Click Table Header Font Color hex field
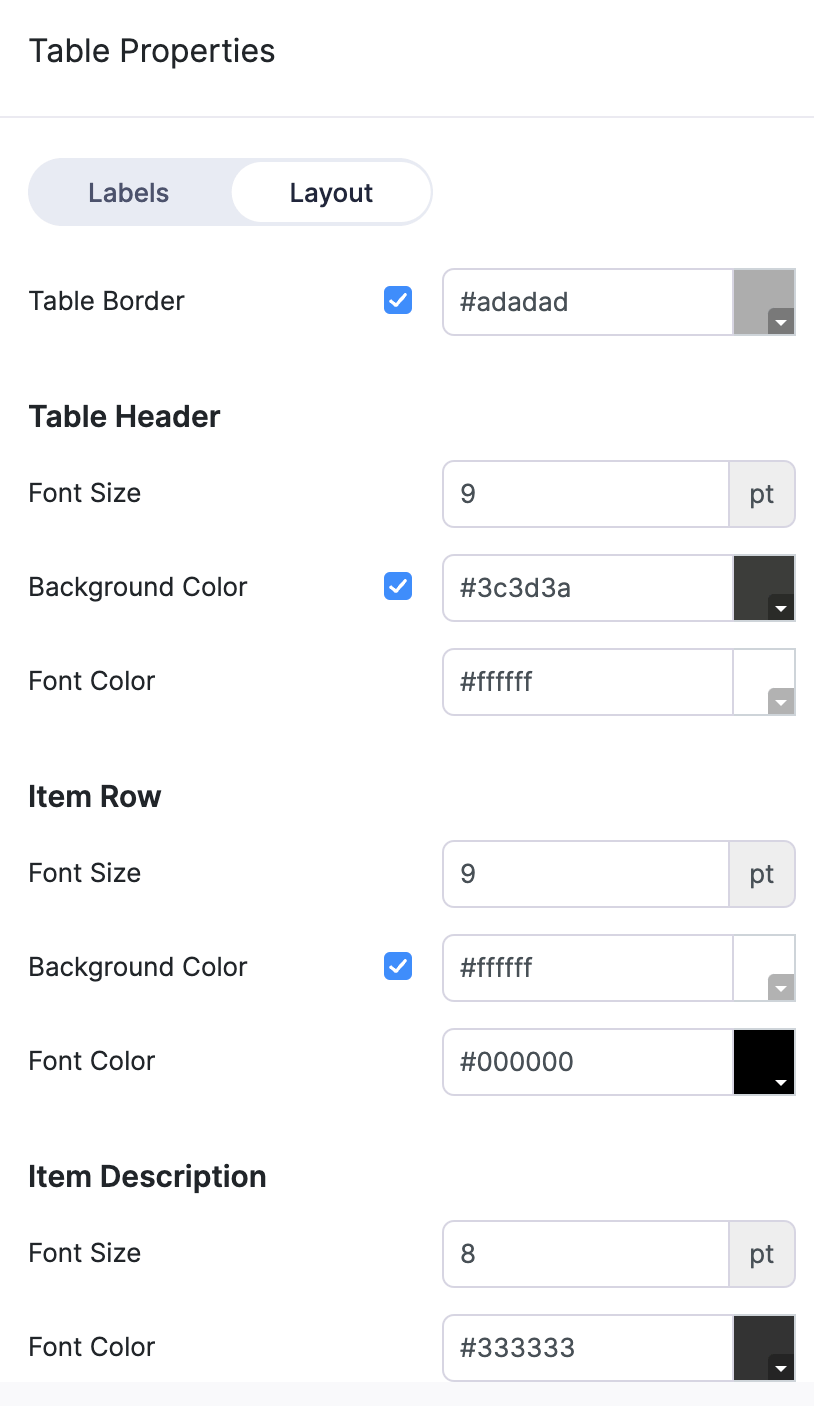 click(588, 682)
